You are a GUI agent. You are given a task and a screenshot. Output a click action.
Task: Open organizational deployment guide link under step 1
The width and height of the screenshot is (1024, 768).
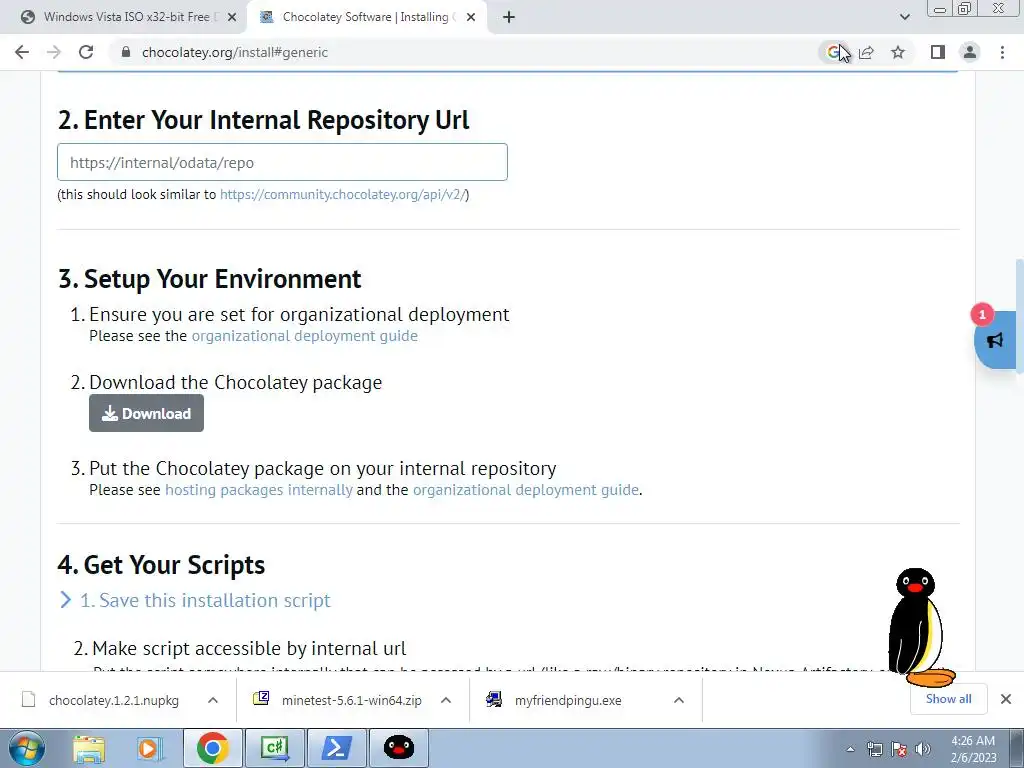304,336
